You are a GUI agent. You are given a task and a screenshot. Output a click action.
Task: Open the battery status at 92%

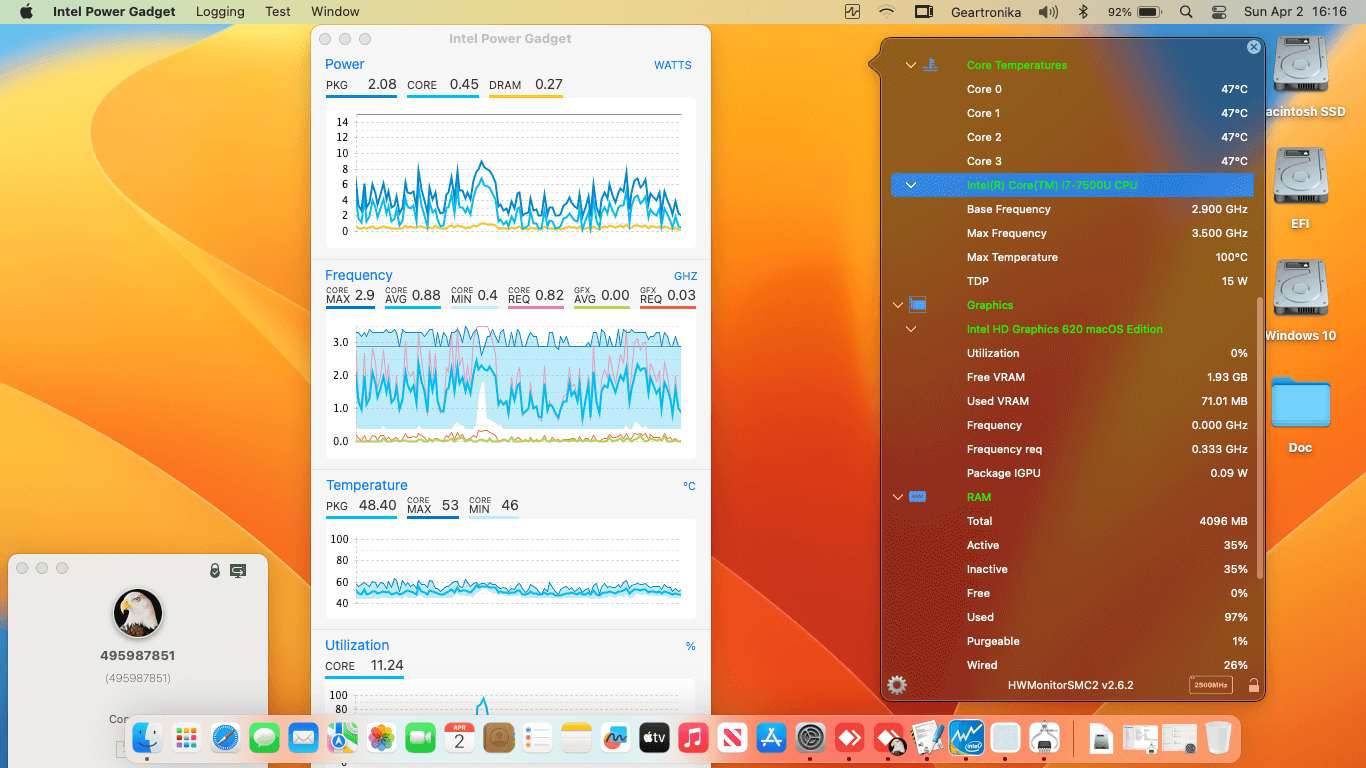coord(1134,12)
